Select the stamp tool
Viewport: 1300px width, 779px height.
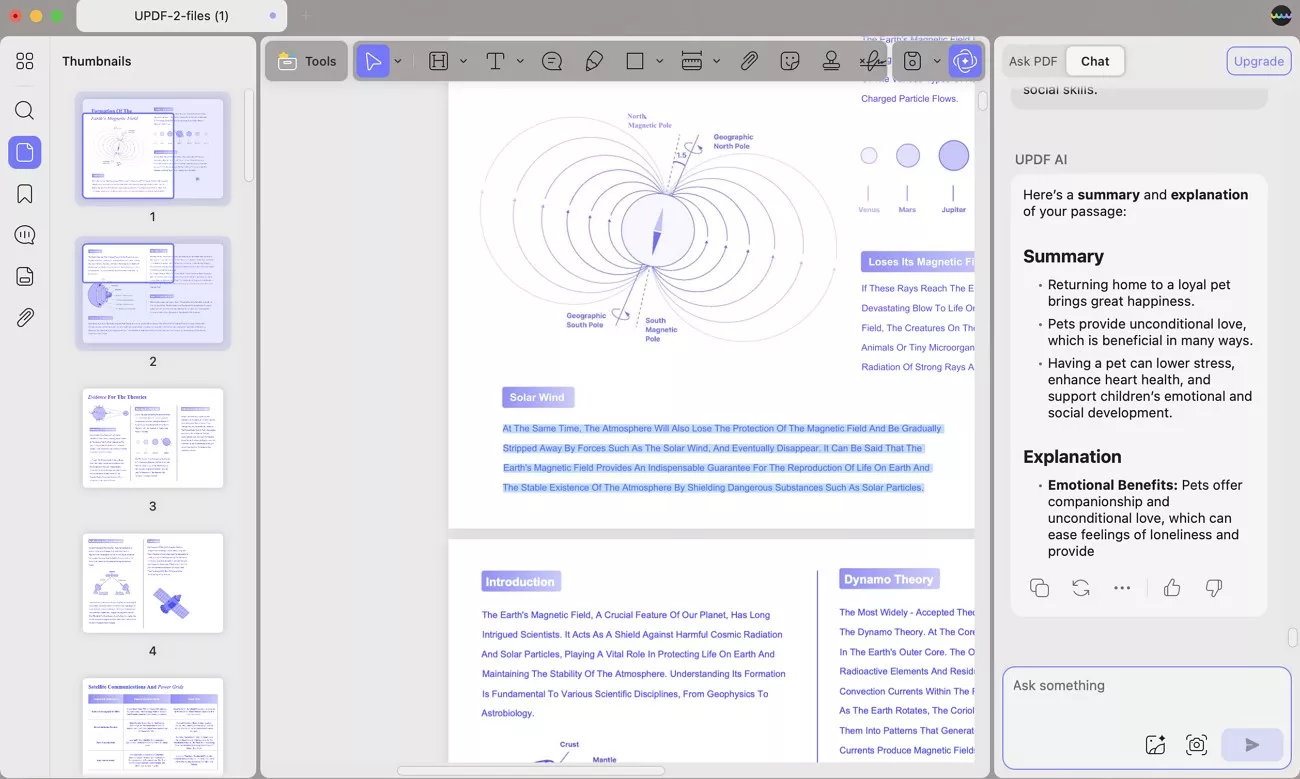(831, 61)
